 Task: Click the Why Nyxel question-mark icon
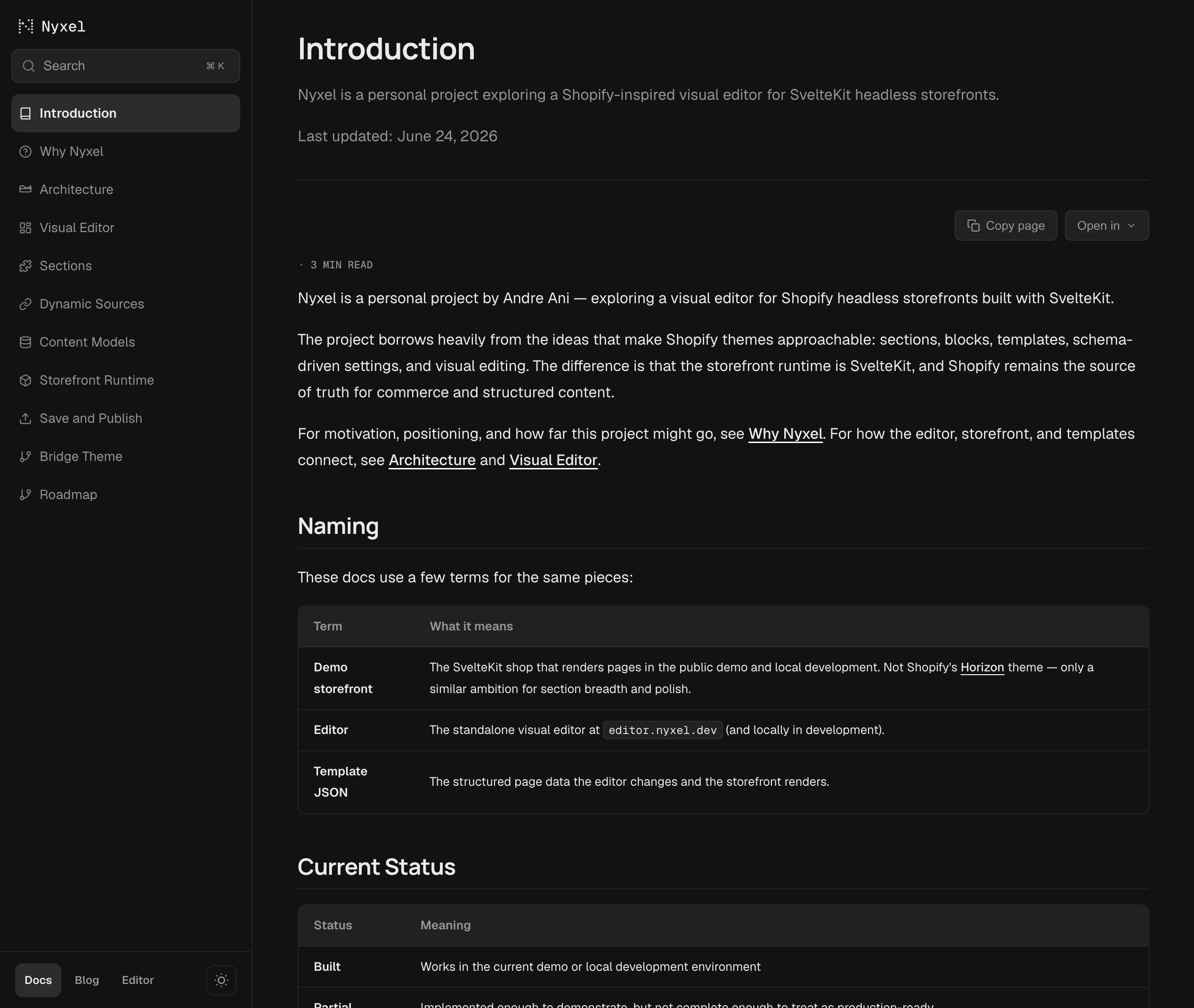coord(25,152)
